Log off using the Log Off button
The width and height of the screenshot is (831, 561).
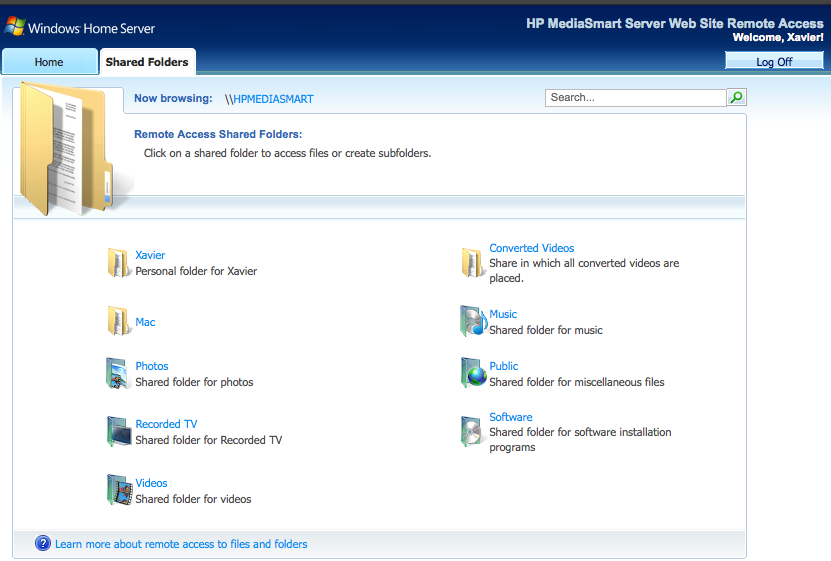click(x=774, y=61)
